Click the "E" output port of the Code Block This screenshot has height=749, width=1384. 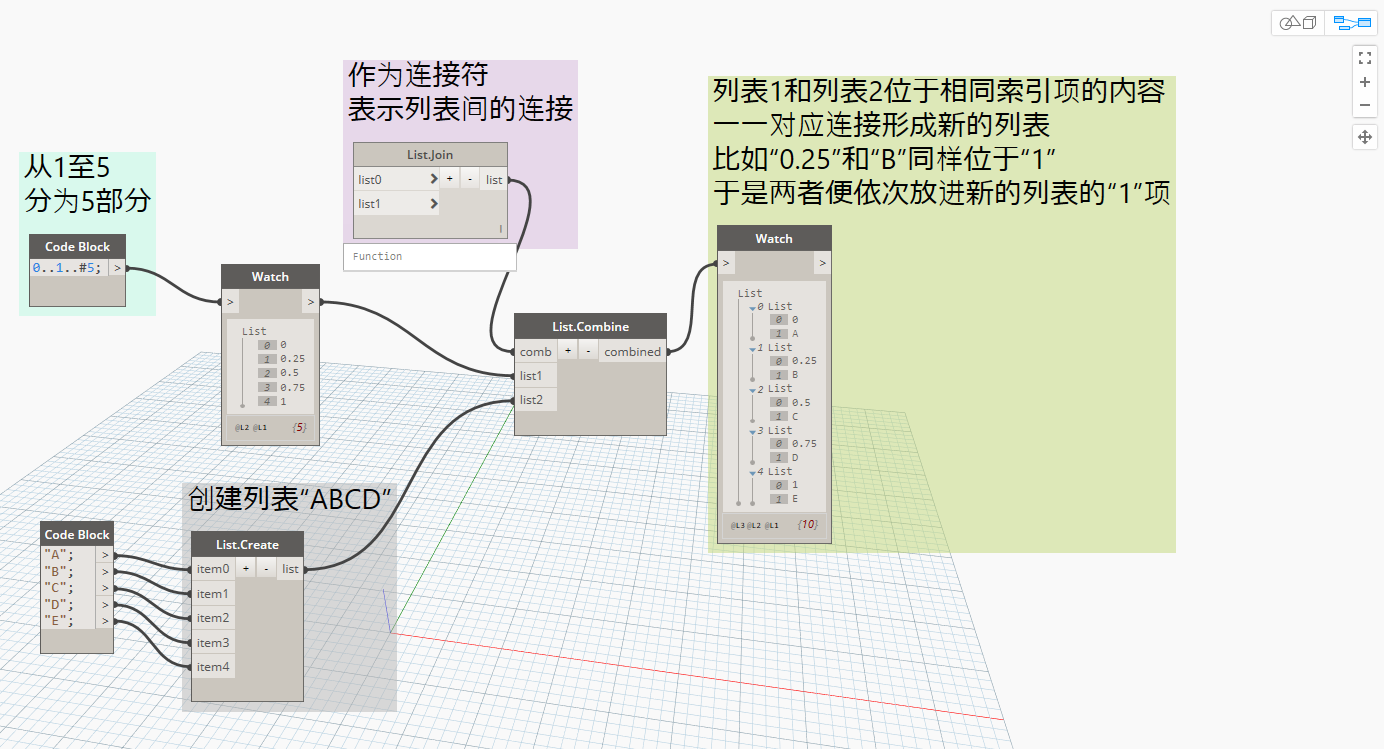coord(106,621)
